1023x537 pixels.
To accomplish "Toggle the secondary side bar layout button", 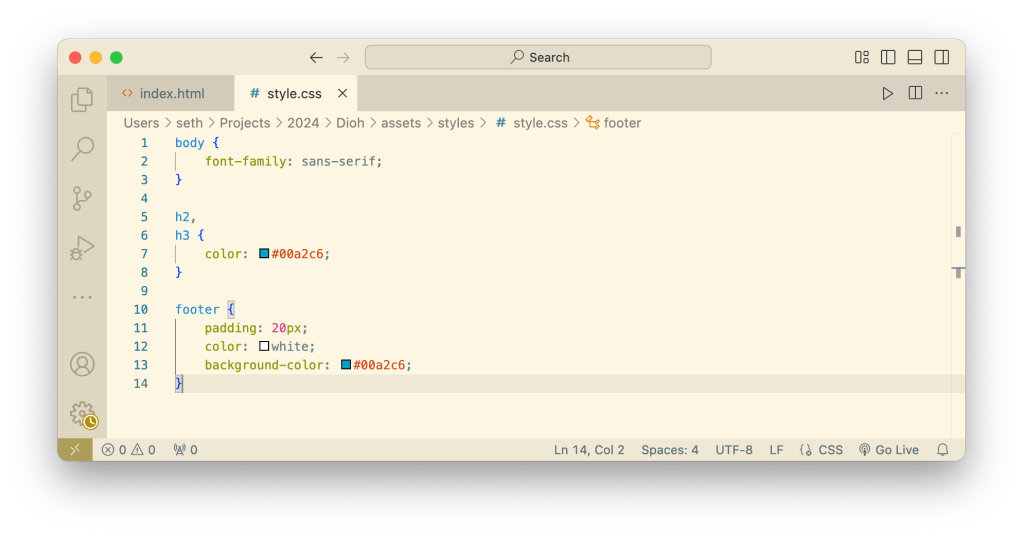I will [942, 57].
